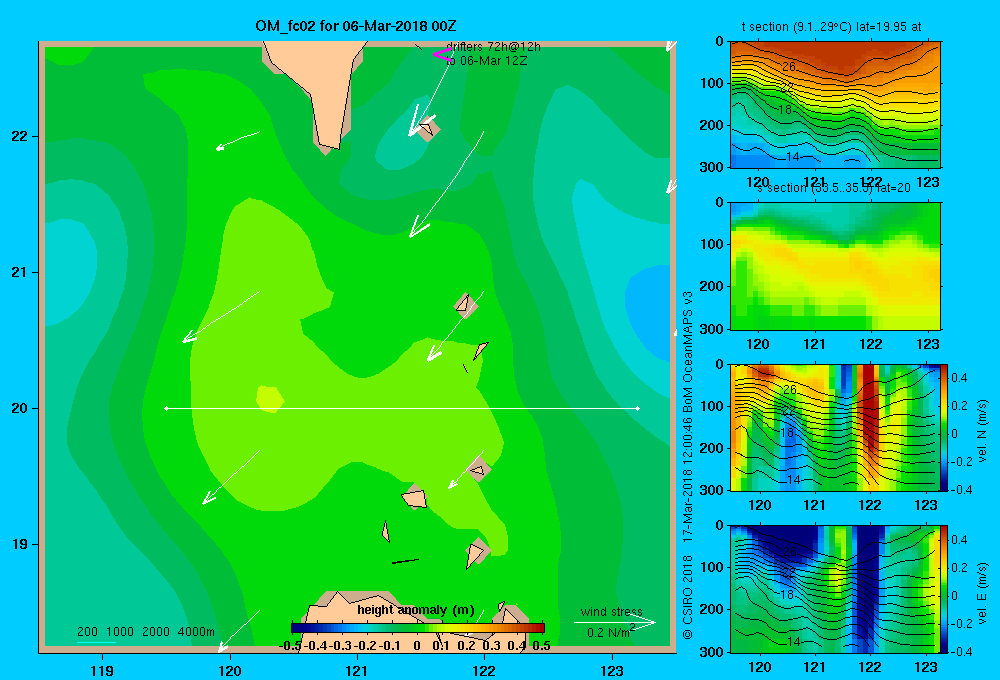Click the 't section (9.1..29°C)' title
Screen dimensions: 1000x680
pos(831,27)
